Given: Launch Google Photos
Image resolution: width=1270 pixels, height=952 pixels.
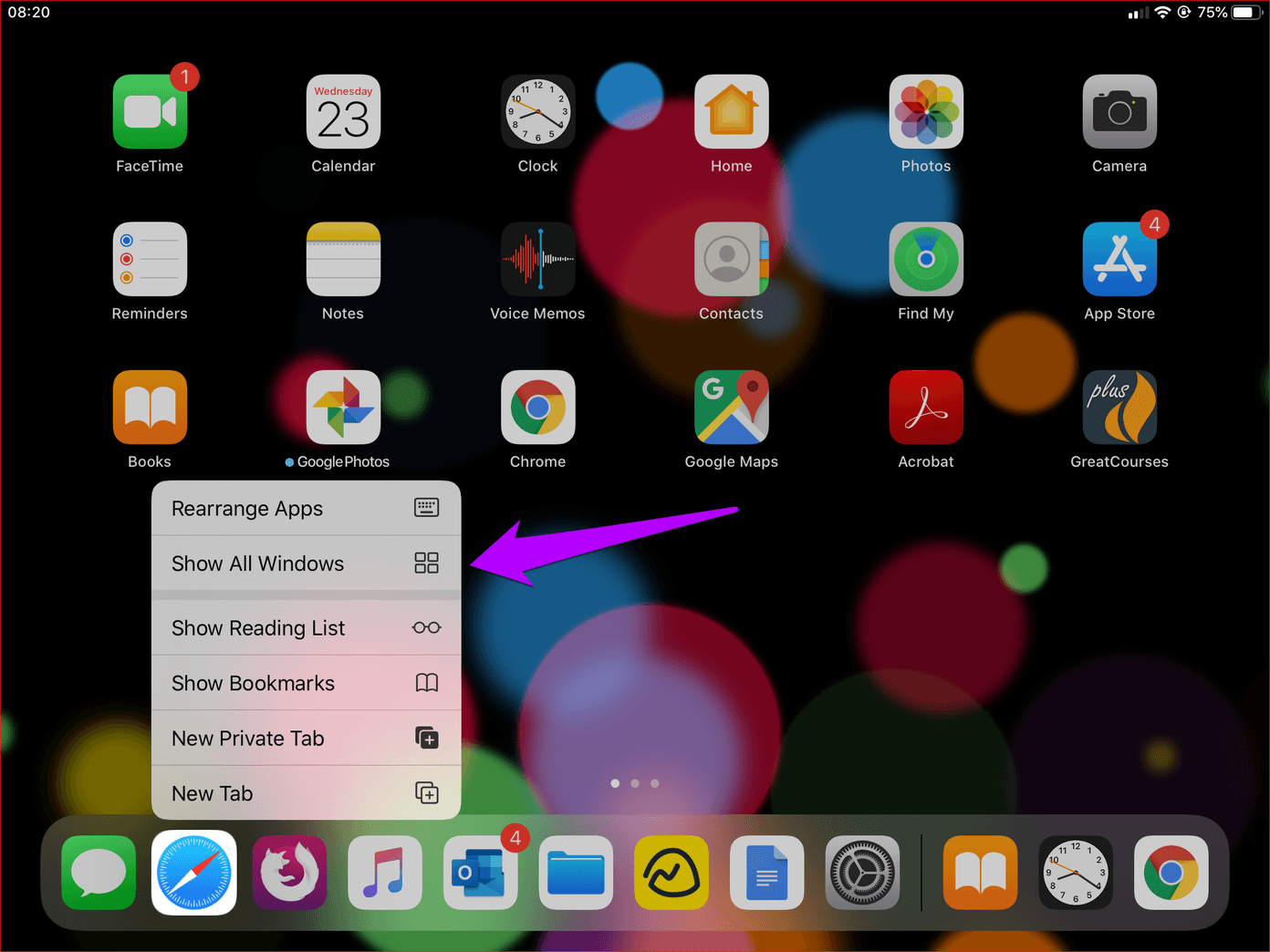Looking at the screenshot, I should 343,407.
